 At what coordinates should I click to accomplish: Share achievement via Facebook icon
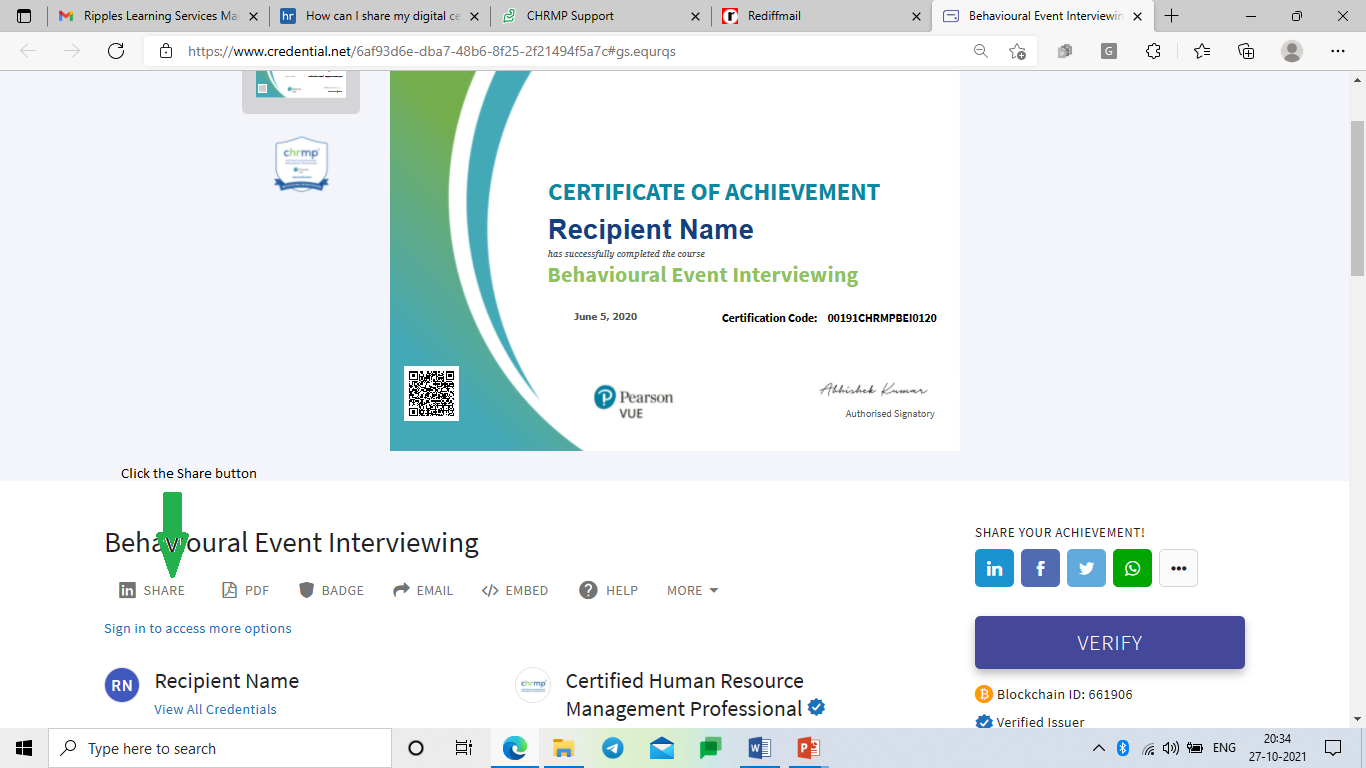pos(1040,568)
